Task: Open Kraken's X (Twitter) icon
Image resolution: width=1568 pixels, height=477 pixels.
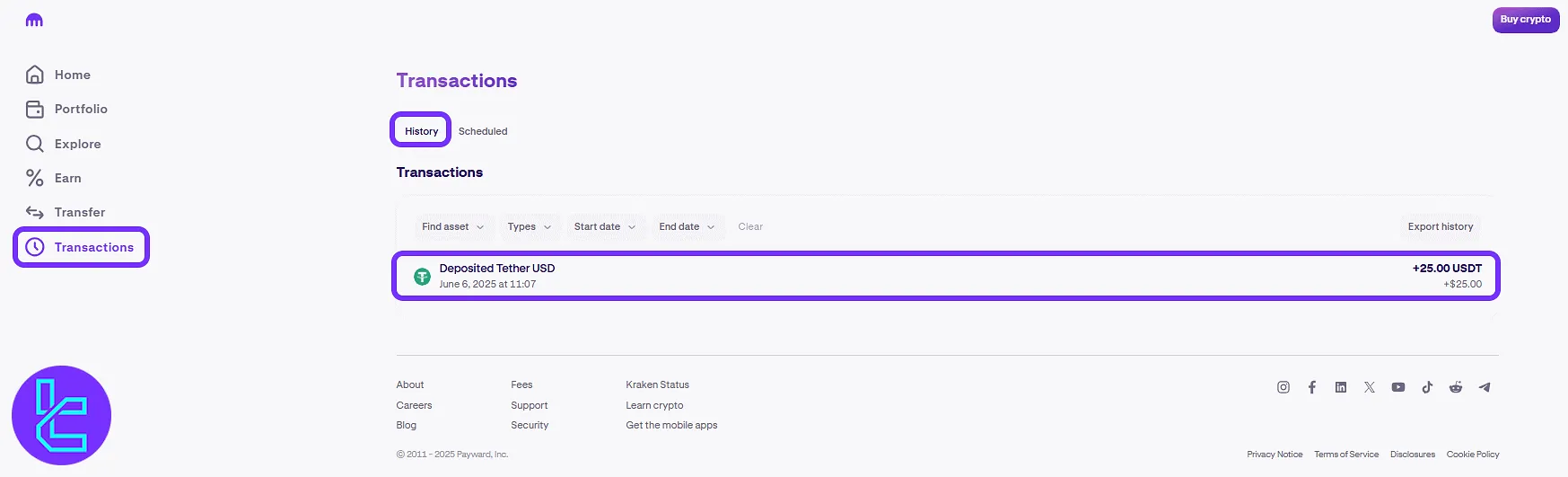Action: (1370, 387)
